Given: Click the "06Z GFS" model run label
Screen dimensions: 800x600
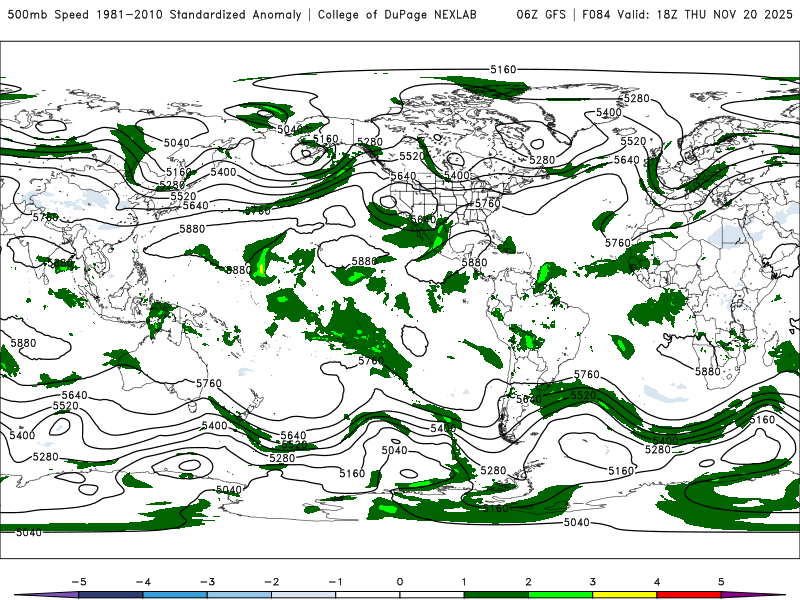Looking at the screenshot, I should 541,14.
